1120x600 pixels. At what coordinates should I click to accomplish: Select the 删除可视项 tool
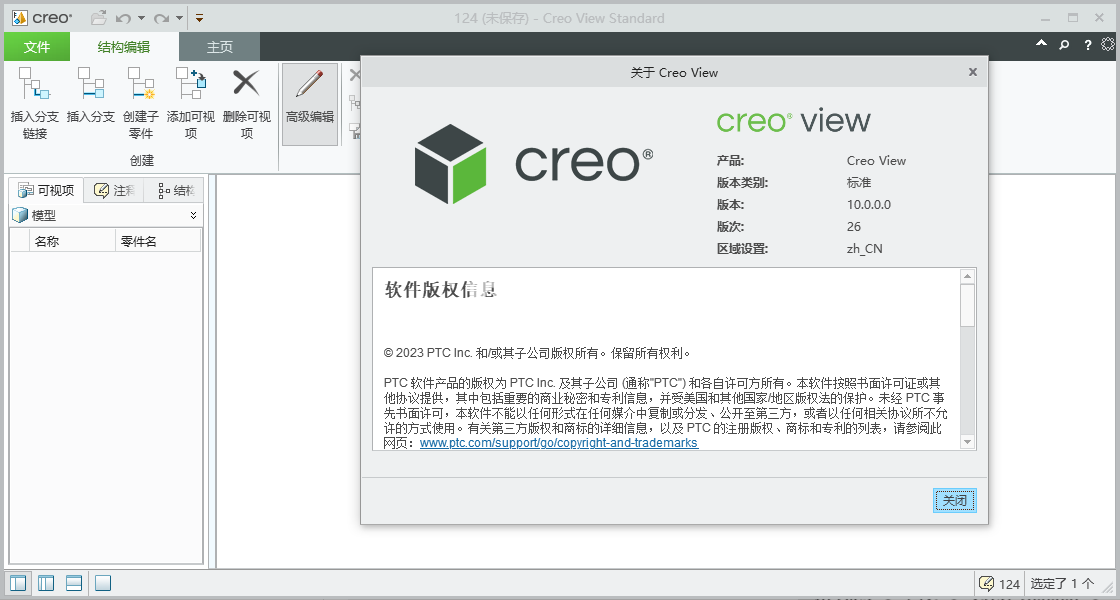[x=246, y=104]
